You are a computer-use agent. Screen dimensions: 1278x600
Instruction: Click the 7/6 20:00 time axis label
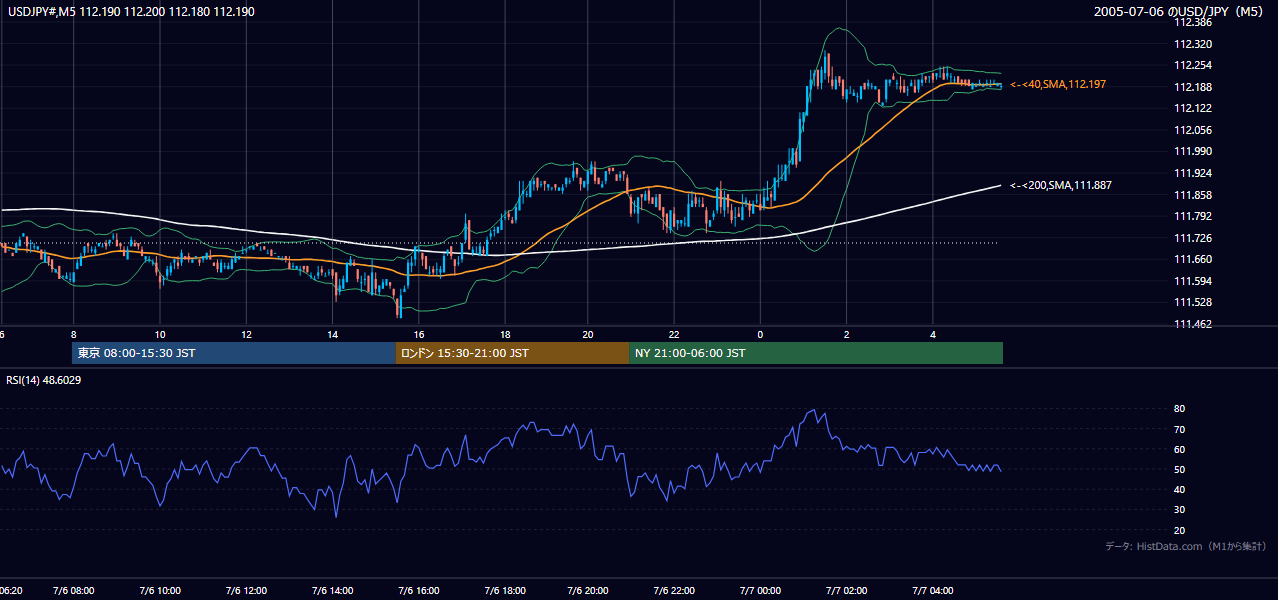pyautogui.click(x=588, y=591)
